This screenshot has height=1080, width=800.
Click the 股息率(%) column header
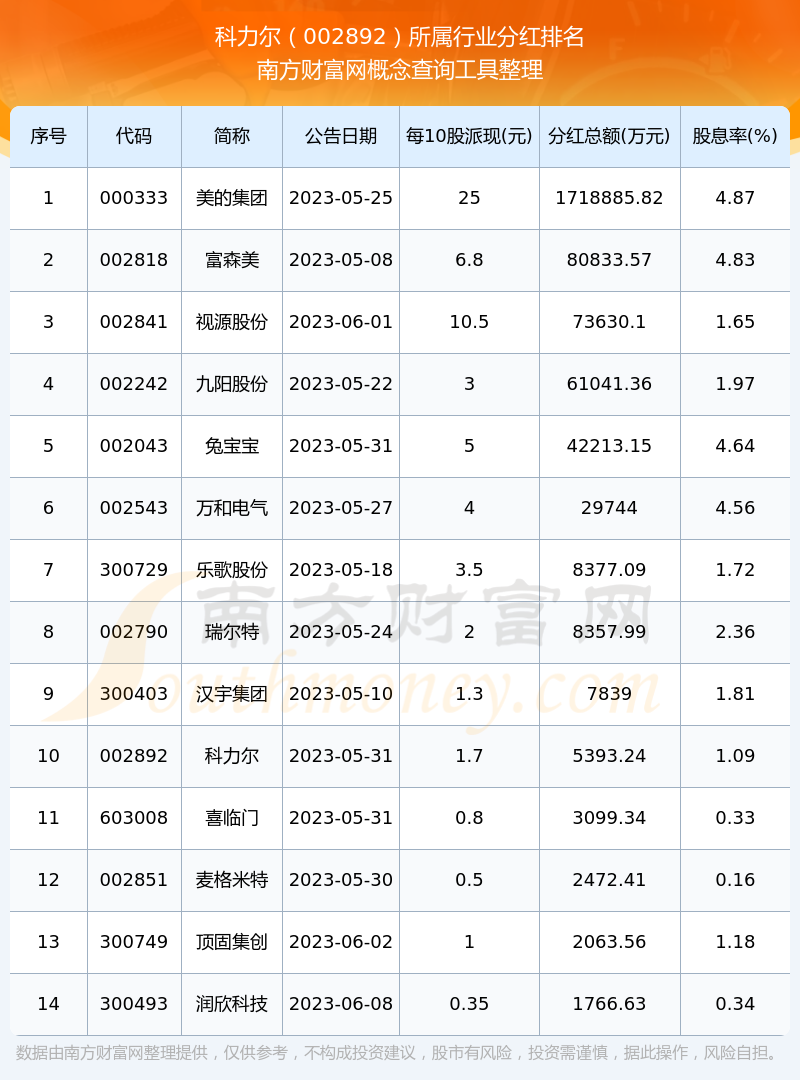(x=735, y=136)
